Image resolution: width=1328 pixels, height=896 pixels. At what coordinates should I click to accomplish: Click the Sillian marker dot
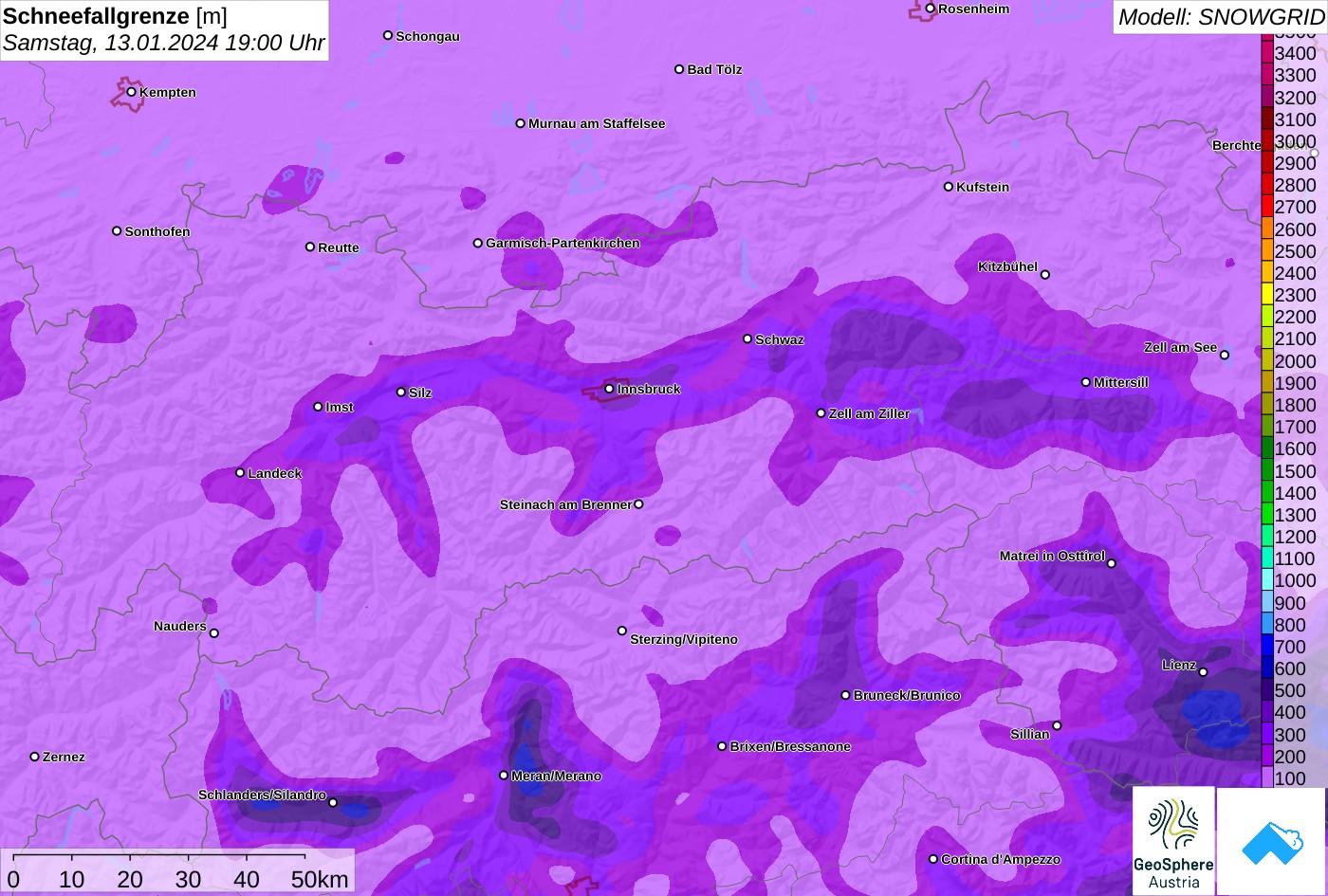click(x=1057, y=726)
